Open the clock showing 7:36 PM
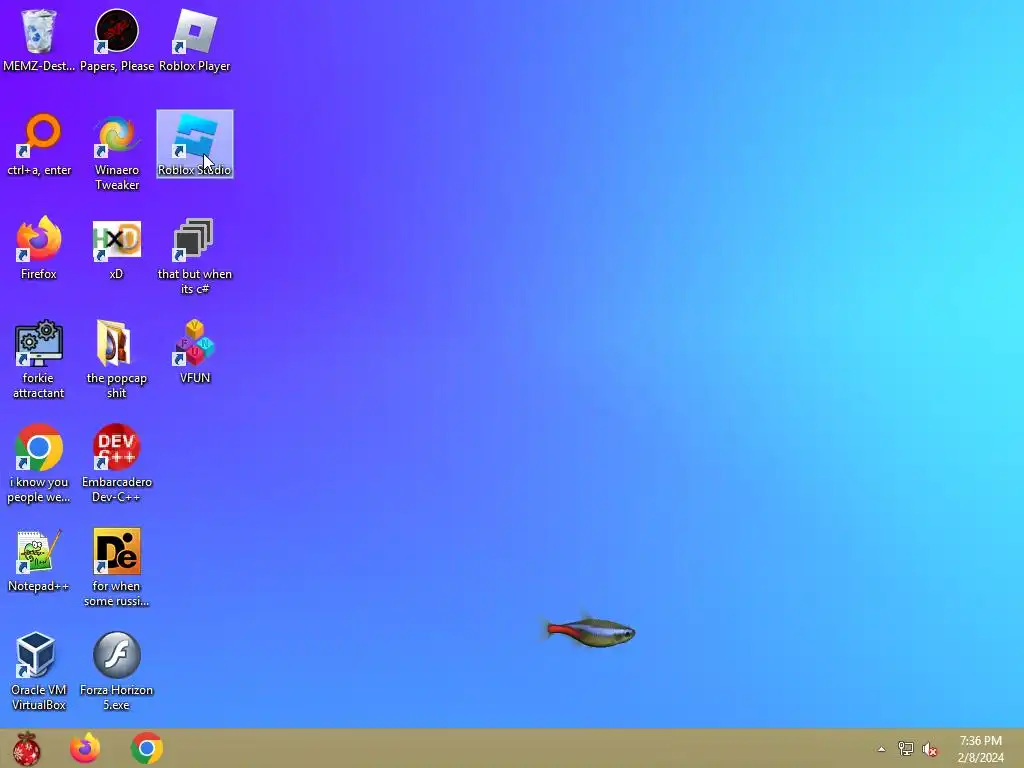The width and height of the screenshot is (1024, 768). tap(980, 749)
